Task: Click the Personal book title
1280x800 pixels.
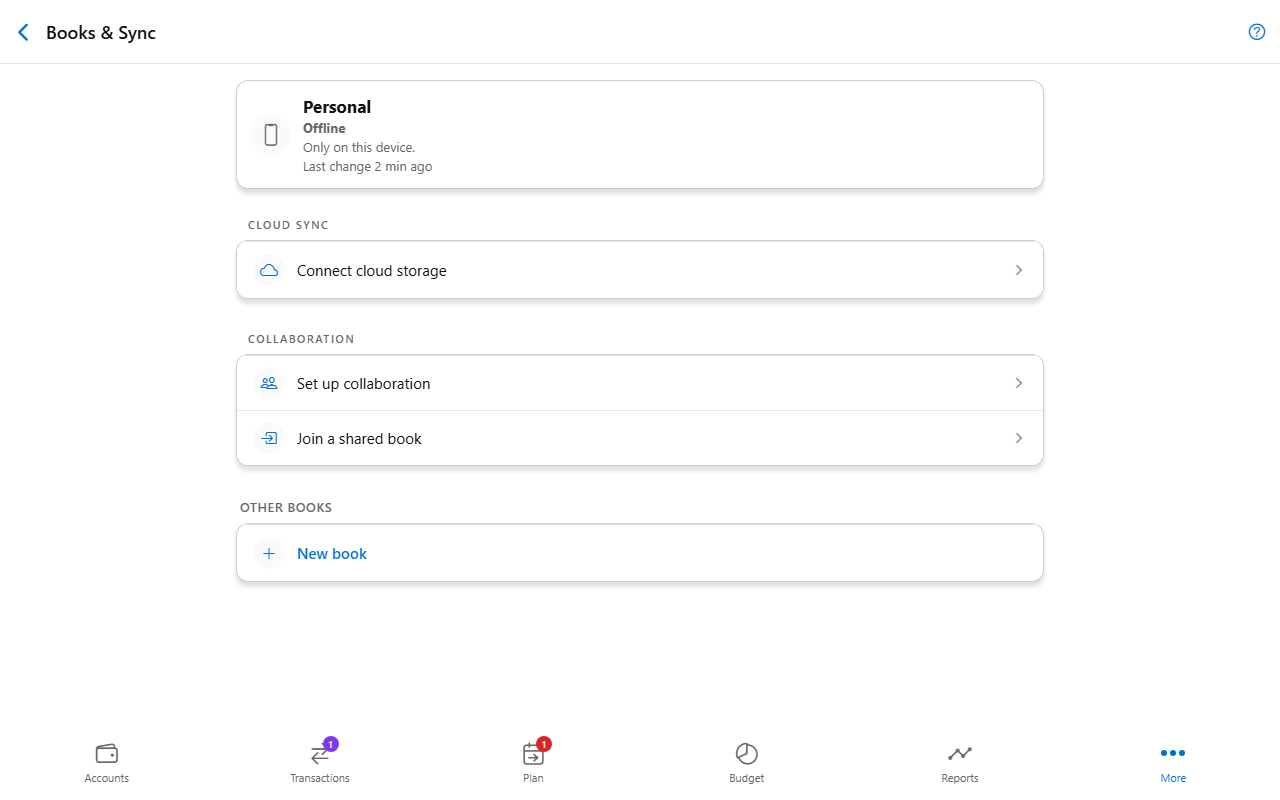Action: click(337, 107)
